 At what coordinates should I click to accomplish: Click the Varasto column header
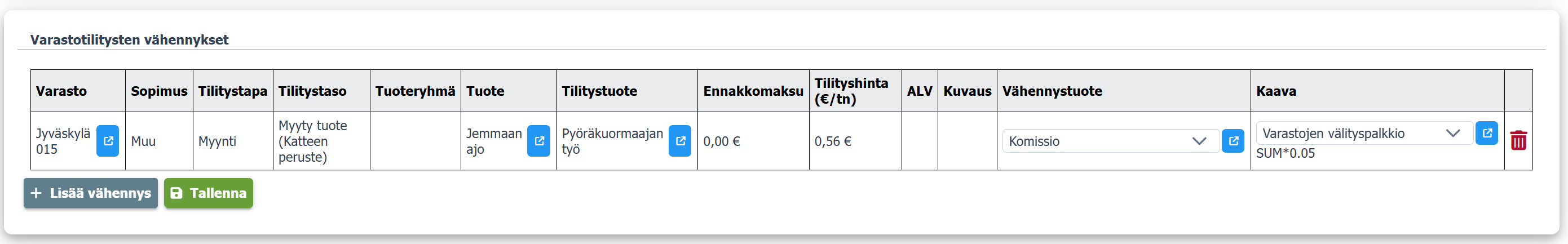[61, 91]
